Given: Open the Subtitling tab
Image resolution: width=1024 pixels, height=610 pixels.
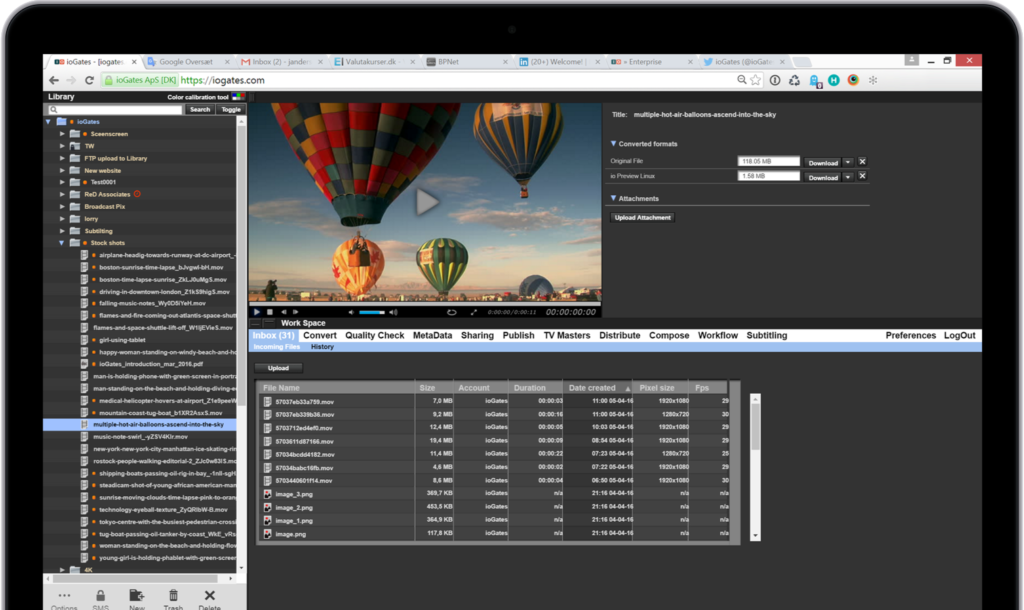Looking at the screenshot, I should [x=766, y=336].
